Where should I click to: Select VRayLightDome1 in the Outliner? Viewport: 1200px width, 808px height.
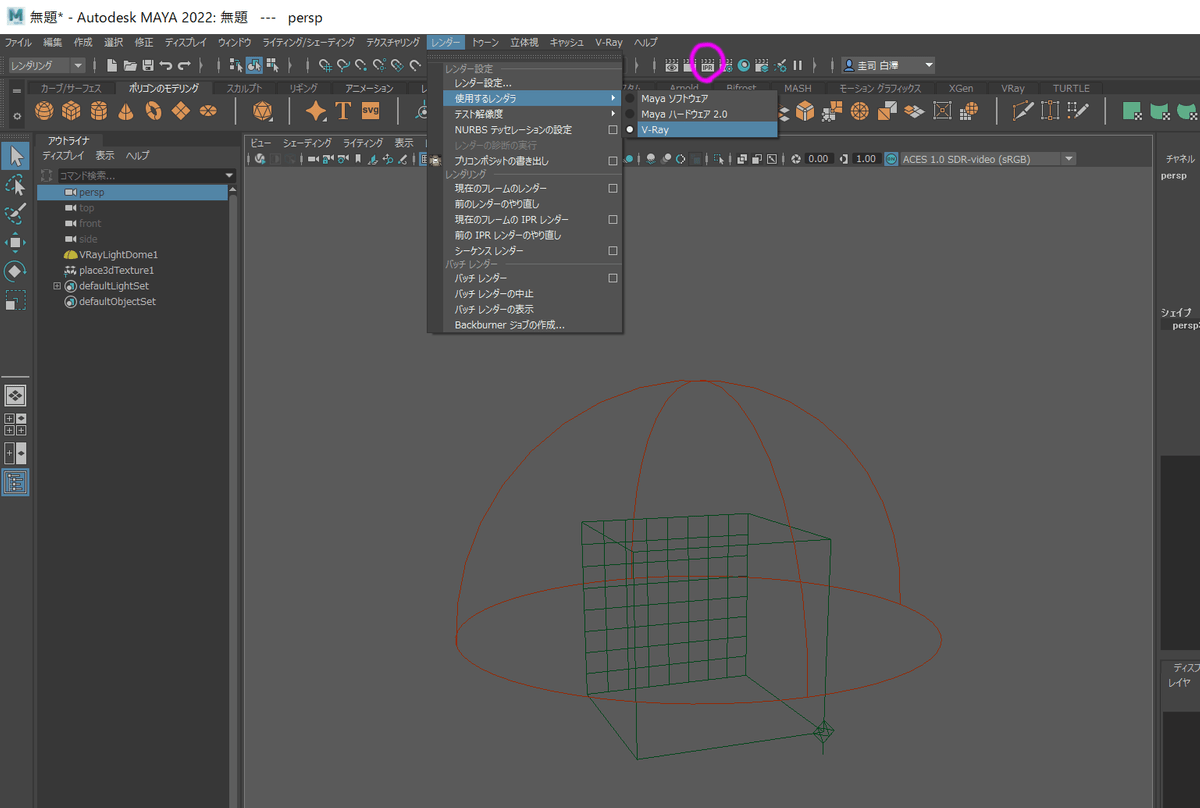[x=118, y=255]
